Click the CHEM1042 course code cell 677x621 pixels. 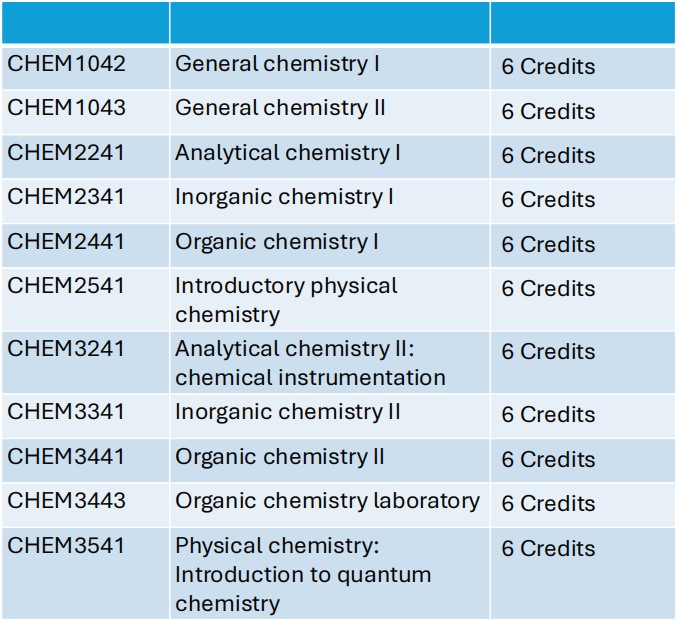click(x=67, y=64)
